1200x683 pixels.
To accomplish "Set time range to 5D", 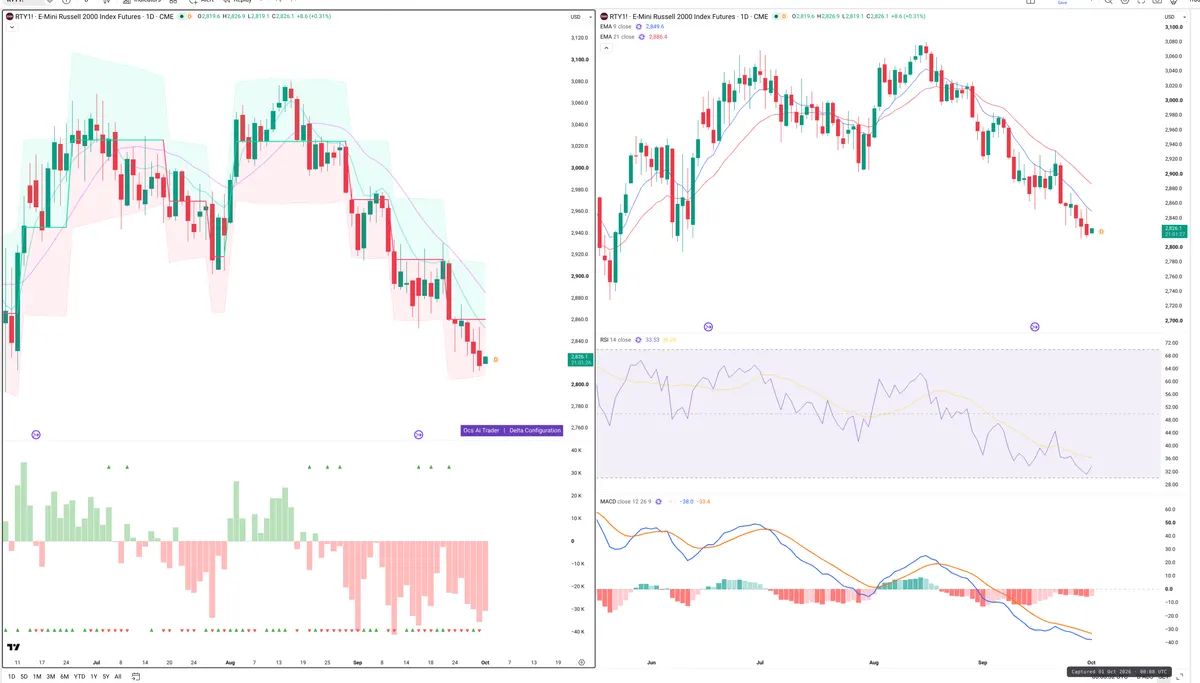I will tap(24, 677).
